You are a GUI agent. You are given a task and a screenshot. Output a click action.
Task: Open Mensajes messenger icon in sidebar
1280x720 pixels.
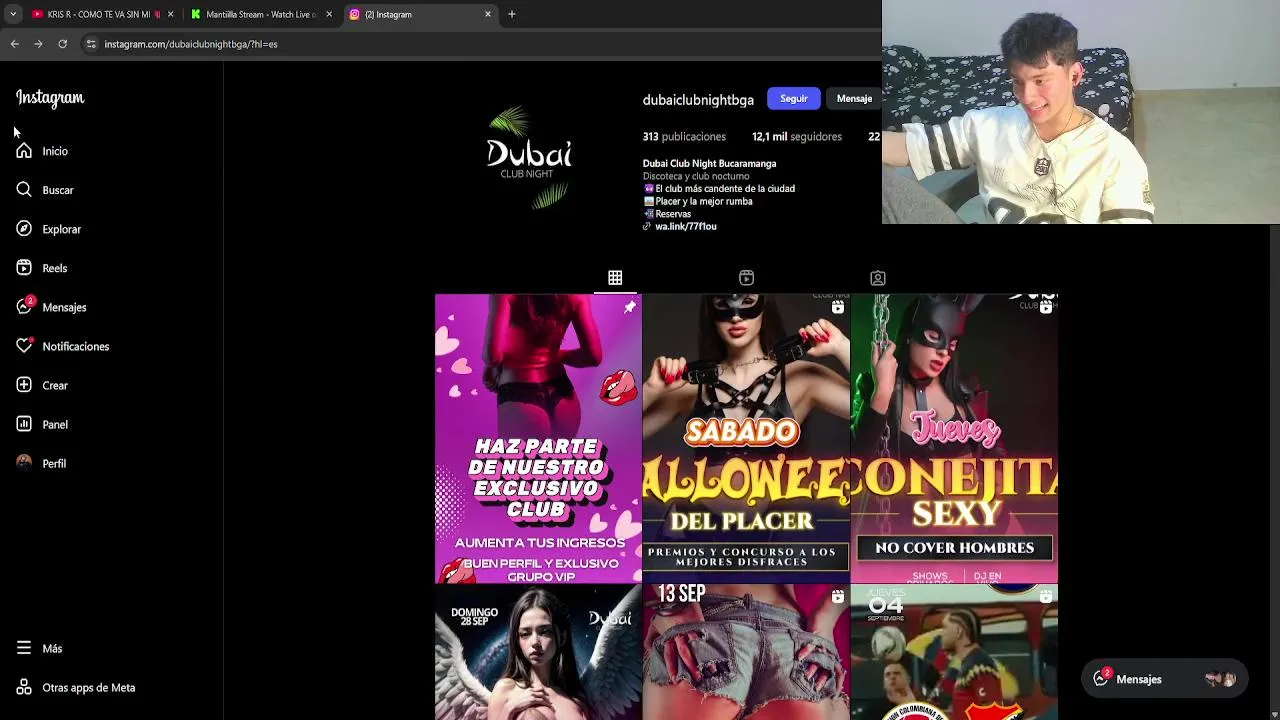[x=24, y=307]
